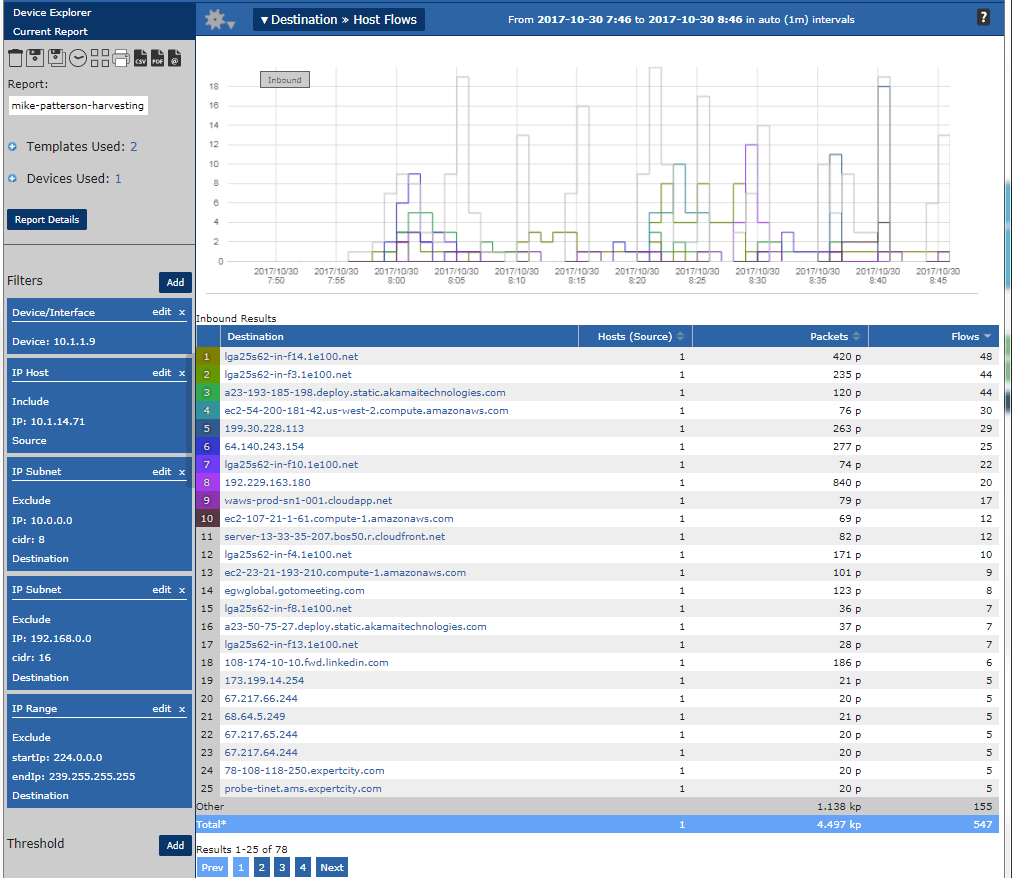Click the trash can delete report icon

(16, 58)
